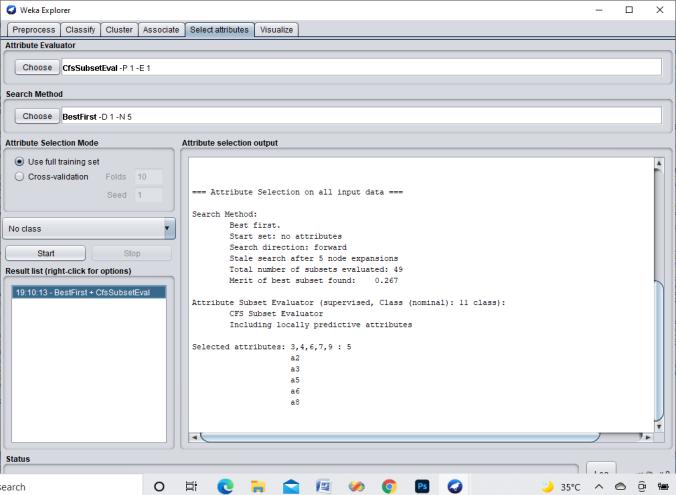Open the No class dropdown

(89, 229)
